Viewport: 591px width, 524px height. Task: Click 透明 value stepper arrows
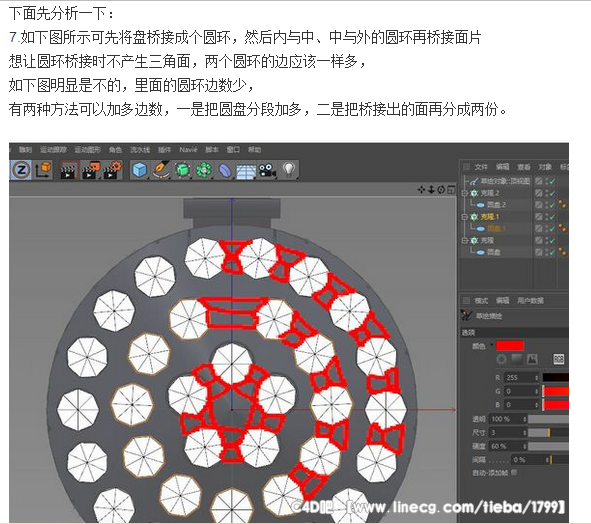(524, 419)
